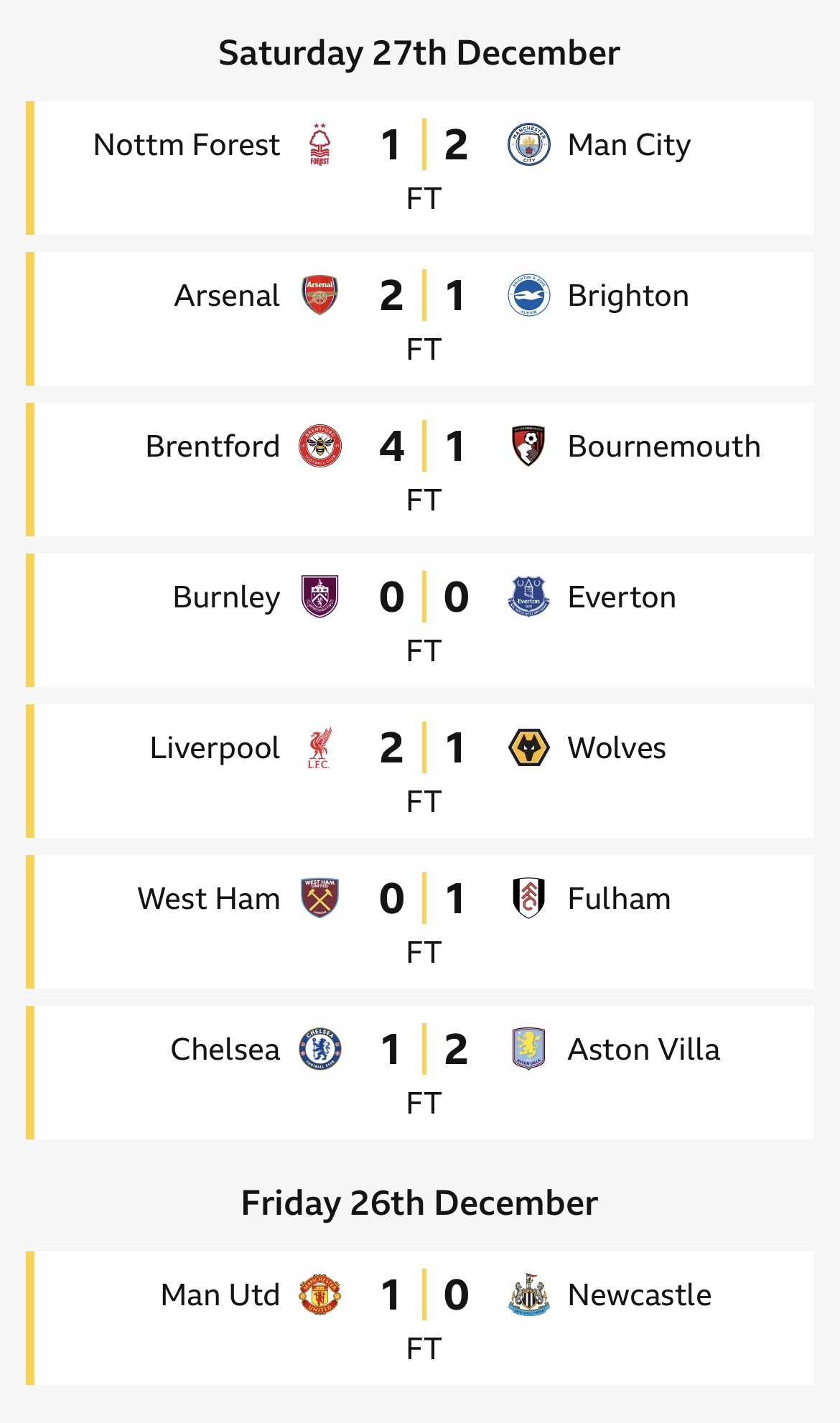Screen dimensions: 840x1423
Task: Click the Saturday 27th December heading
Action: pyautogui.click(x=419, y=53)
